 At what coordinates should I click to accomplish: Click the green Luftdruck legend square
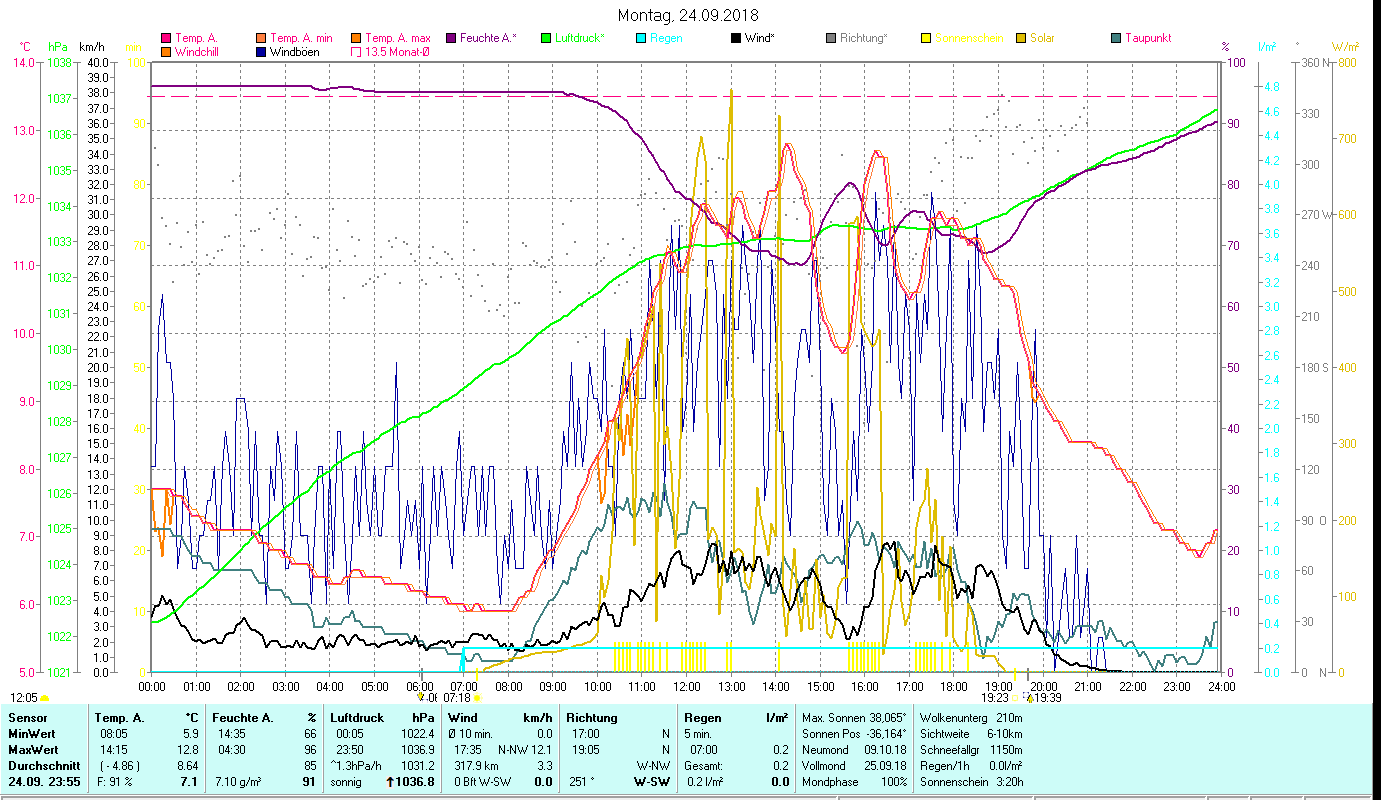[x=546, y=38]
